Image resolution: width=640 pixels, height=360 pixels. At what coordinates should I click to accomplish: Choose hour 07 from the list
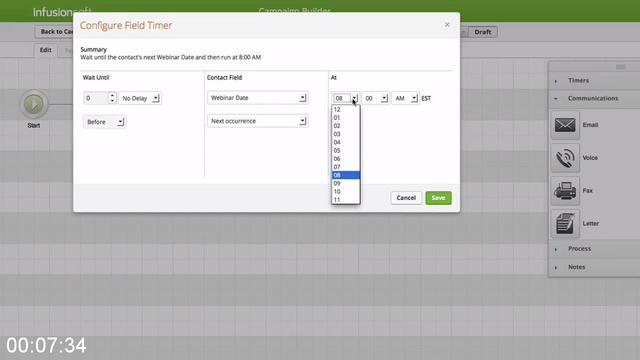coord(346,167)
